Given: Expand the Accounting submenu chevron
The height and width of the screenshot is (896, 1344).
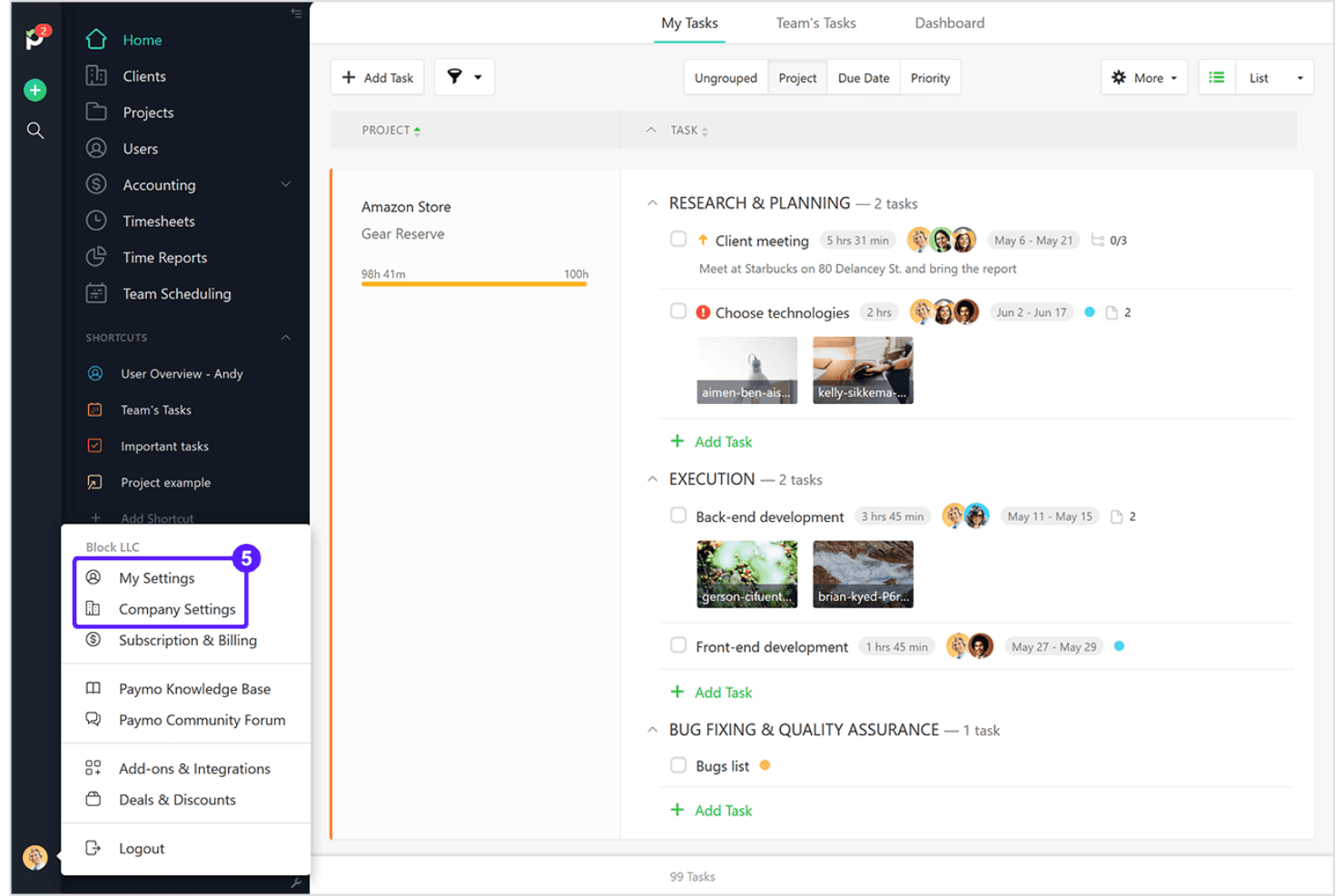Looking at the screenshot, I should 286,184.
